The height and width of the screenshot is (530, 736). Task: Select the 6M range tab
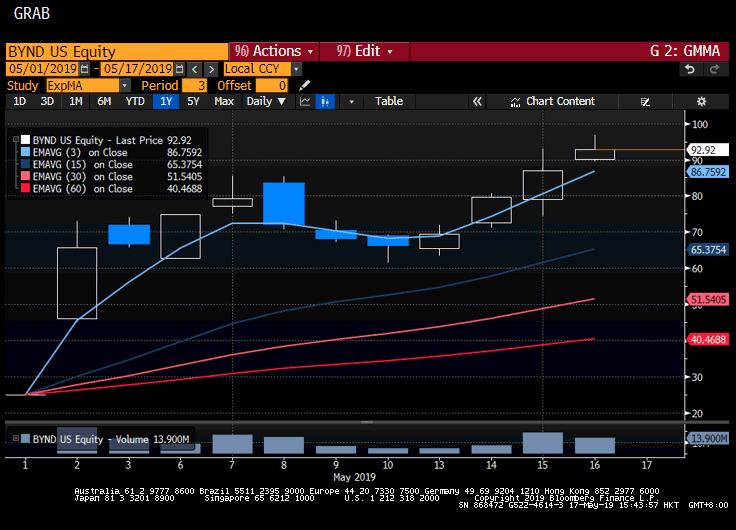104,101
